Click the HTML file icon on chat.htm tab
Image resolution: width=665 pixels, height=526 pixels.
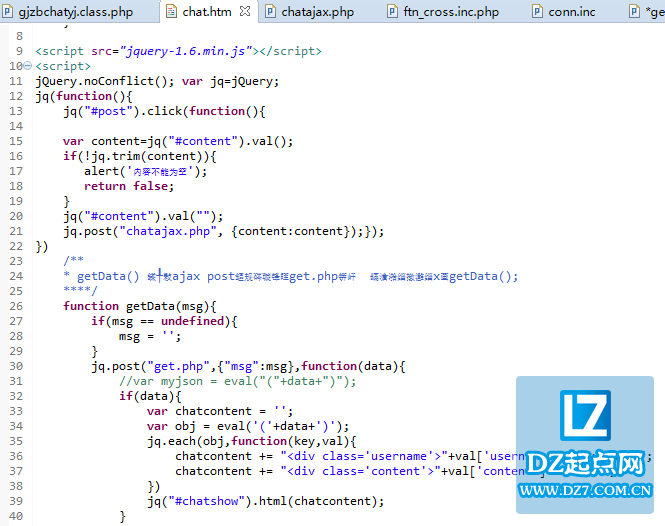[x=171, y=12]
